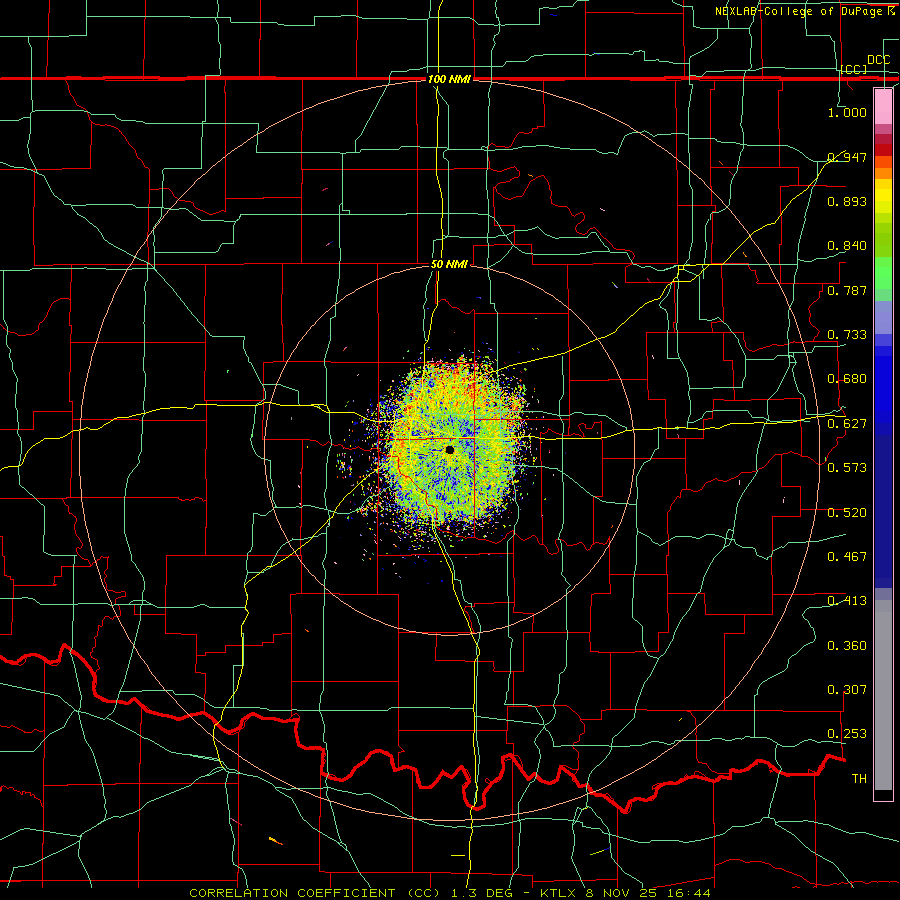
Task: Click "CORRELATION COEFFICIENT (CC)" in bottom caption
Action: tap(315, 893)
